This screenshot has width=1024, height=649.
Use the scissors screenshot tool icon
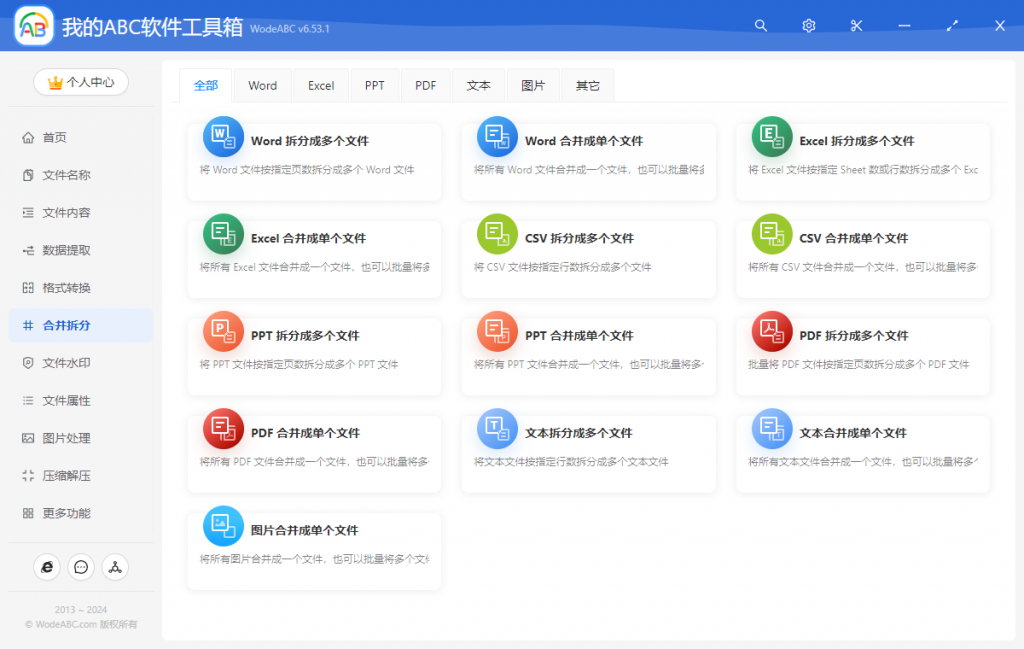855,25
